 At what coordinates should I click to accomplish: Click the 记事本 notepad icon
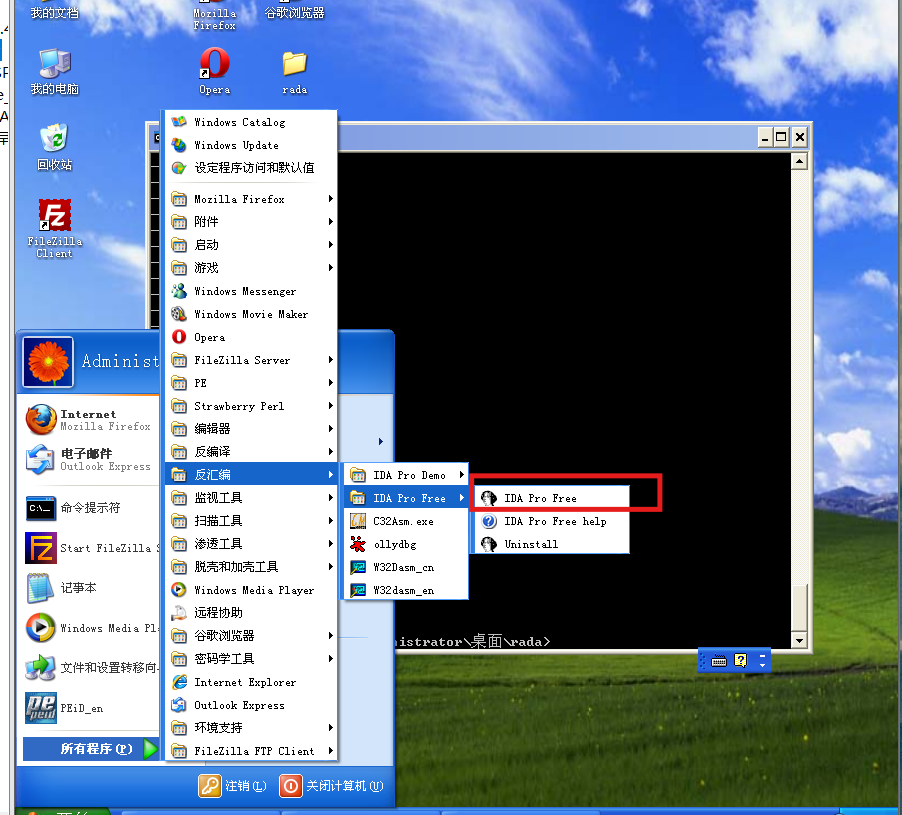click(40, 588)
